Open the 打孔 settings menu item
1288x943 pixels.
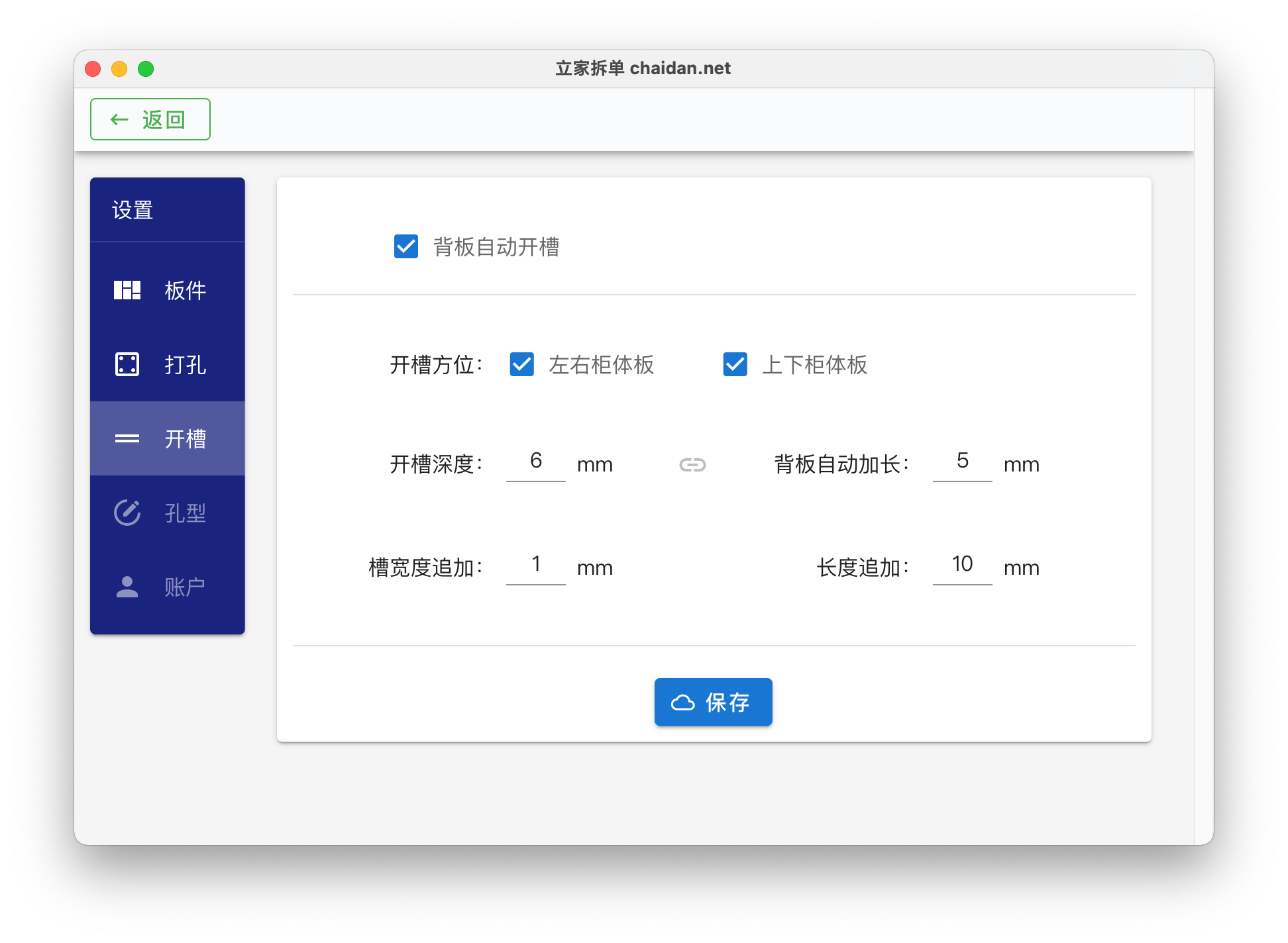[x=168, y=364]
